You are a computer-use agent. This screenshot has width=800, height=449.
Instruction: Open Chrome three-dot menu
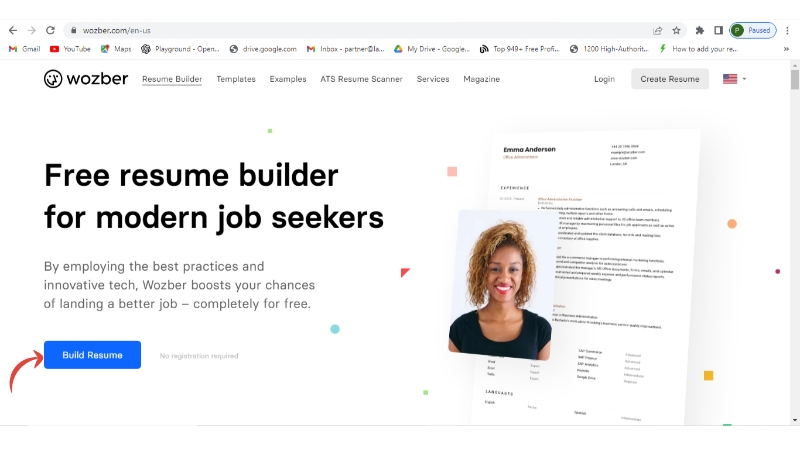click(788, 31)
